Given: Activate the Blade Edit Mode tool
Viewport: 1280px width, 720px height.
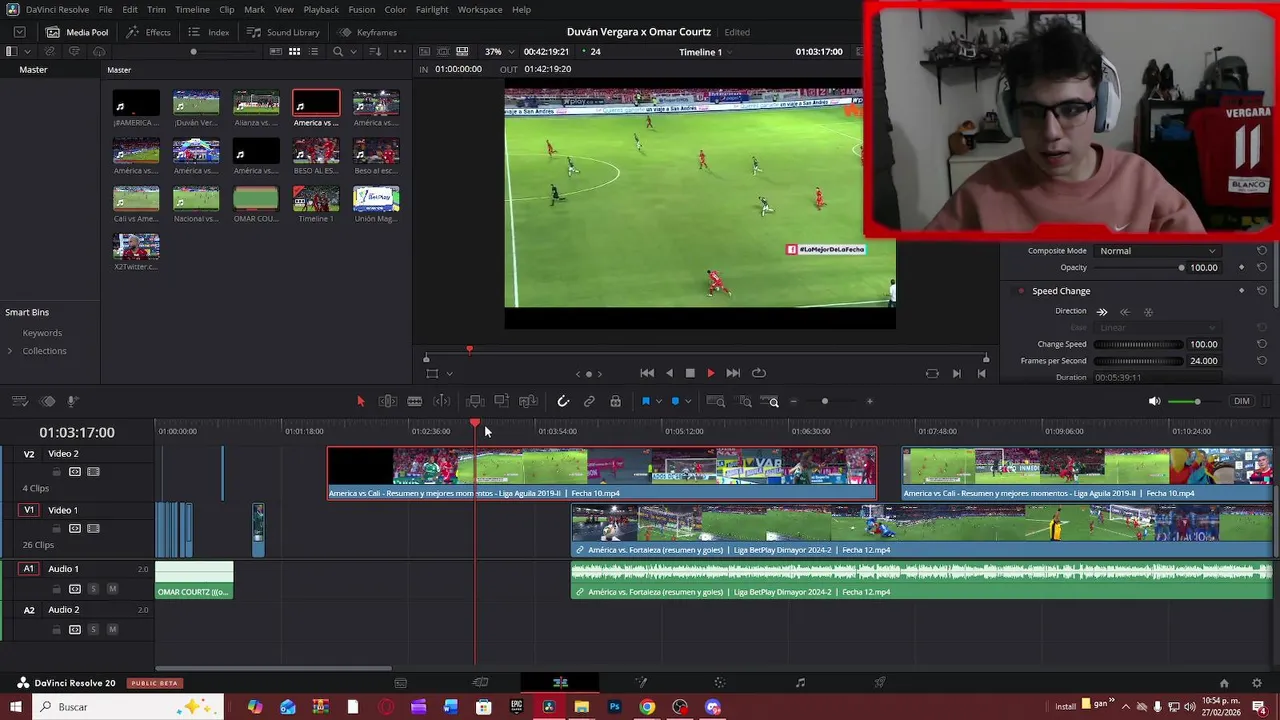Looking at the screenshot, I should 414,401.
